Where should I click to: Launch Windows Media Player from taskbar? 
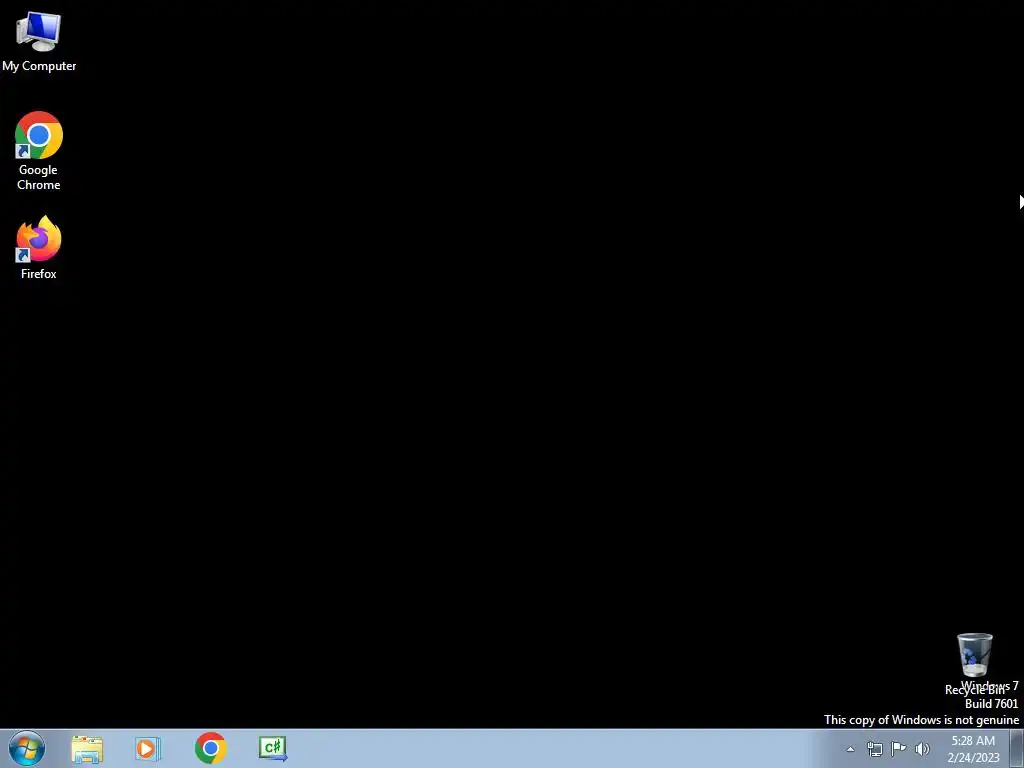tap(148, 748)
